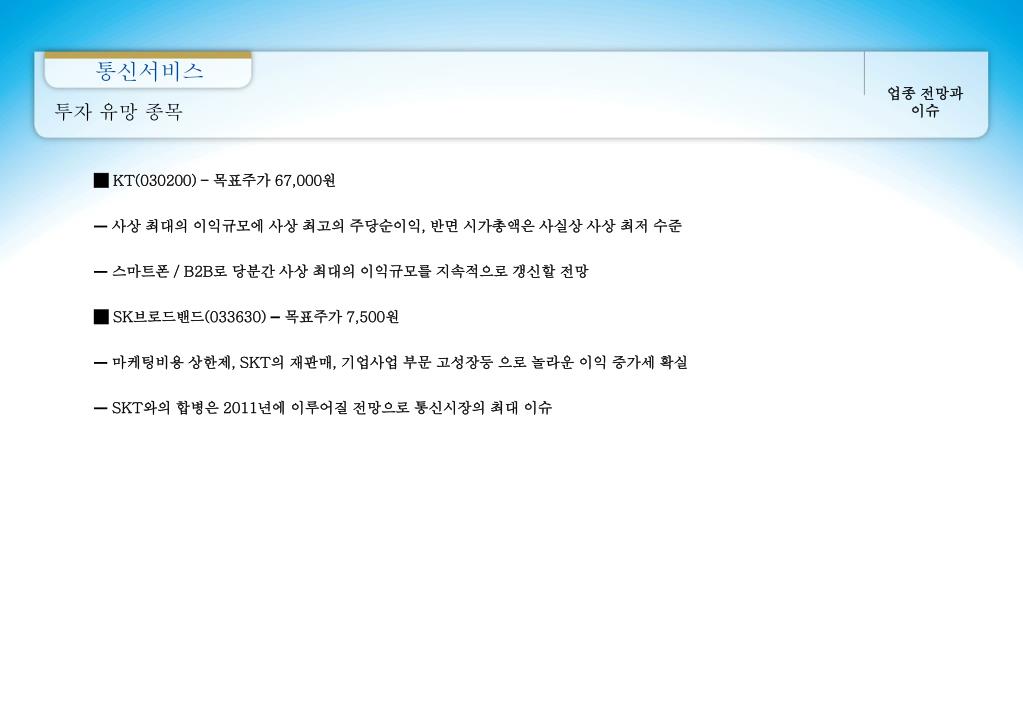Click the 업종 전망과 이슈 label
The width and height of the screenshot is (1023, 723).
(924, 102)
